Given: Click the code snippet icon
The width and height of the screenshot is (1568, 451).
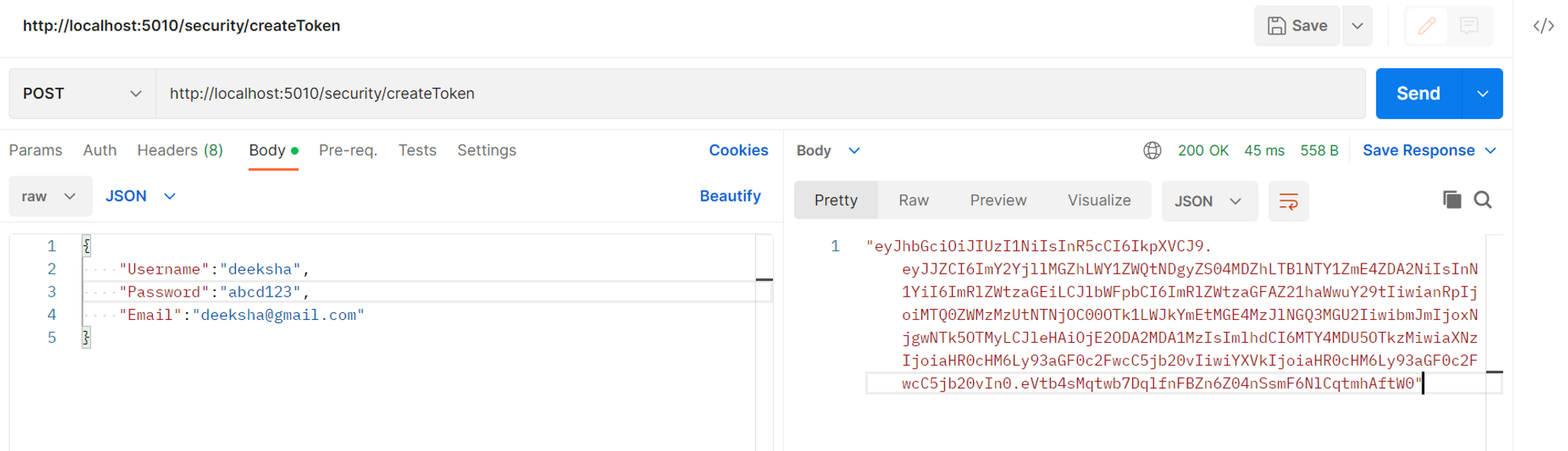Looking at the screenshot, I should [1543, 26].
